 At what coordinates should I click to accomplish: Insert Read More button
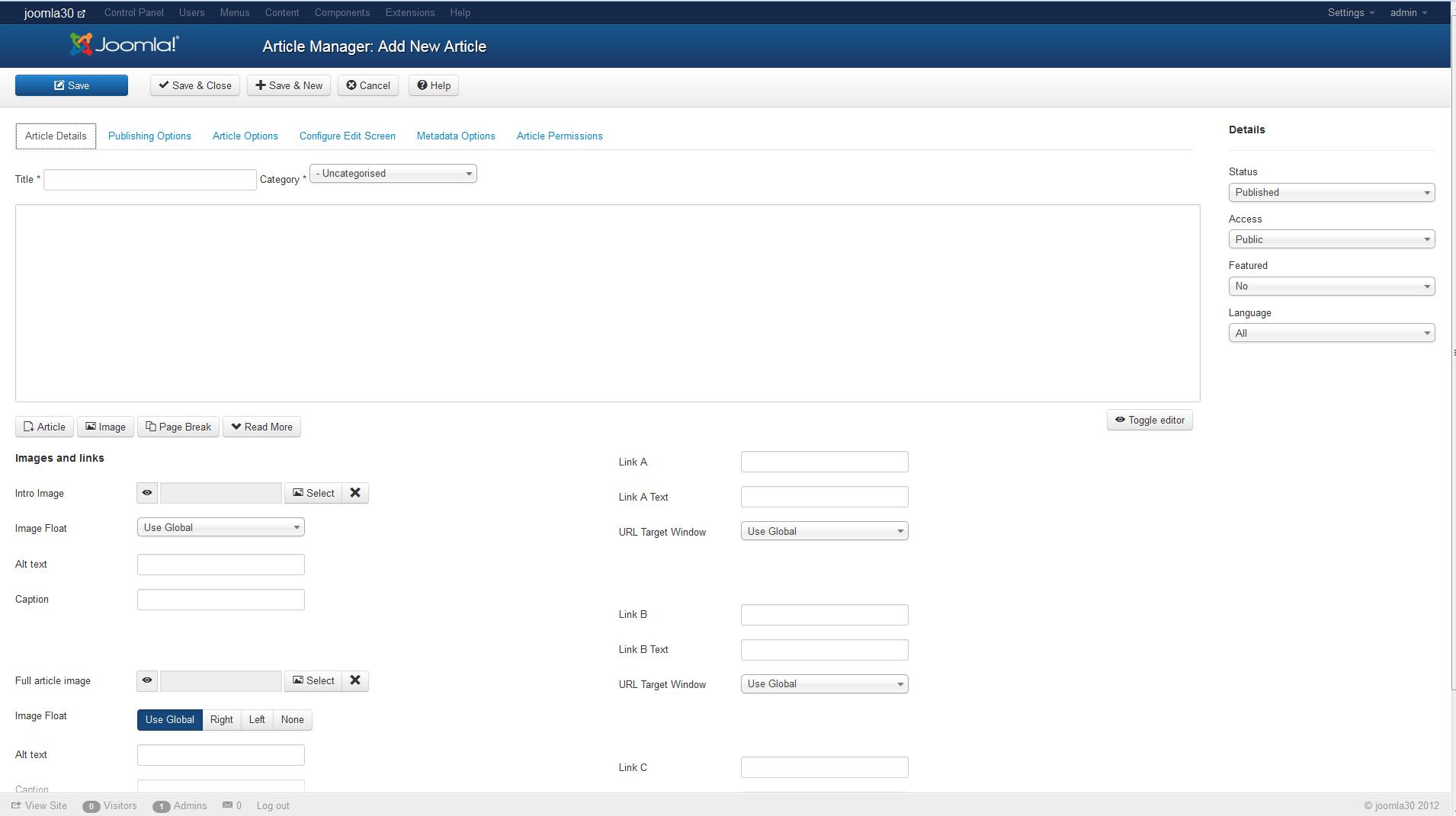[x=261, y=427]
